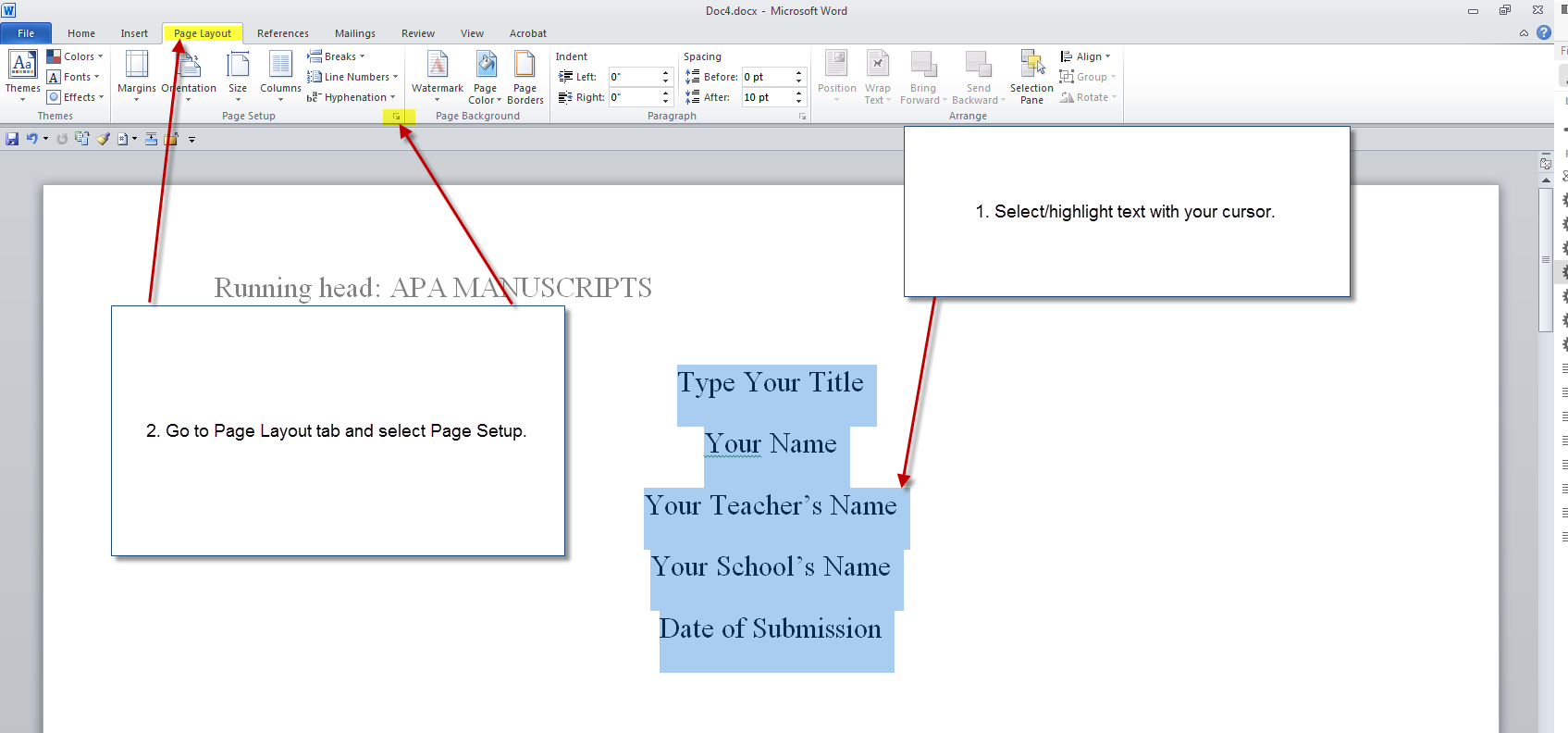Click the Format Painter brush icon
The width and height of the screenshot is (1568, 733).
coord(103,139)
